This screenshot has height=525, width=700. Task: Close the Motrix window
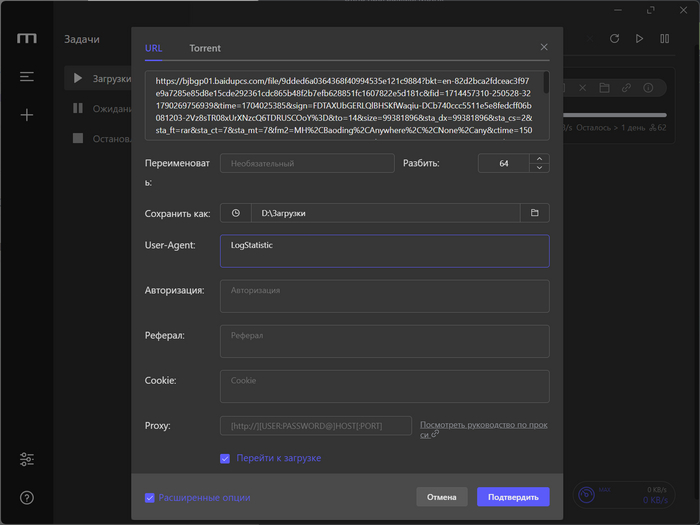click(x=683, y=10)
